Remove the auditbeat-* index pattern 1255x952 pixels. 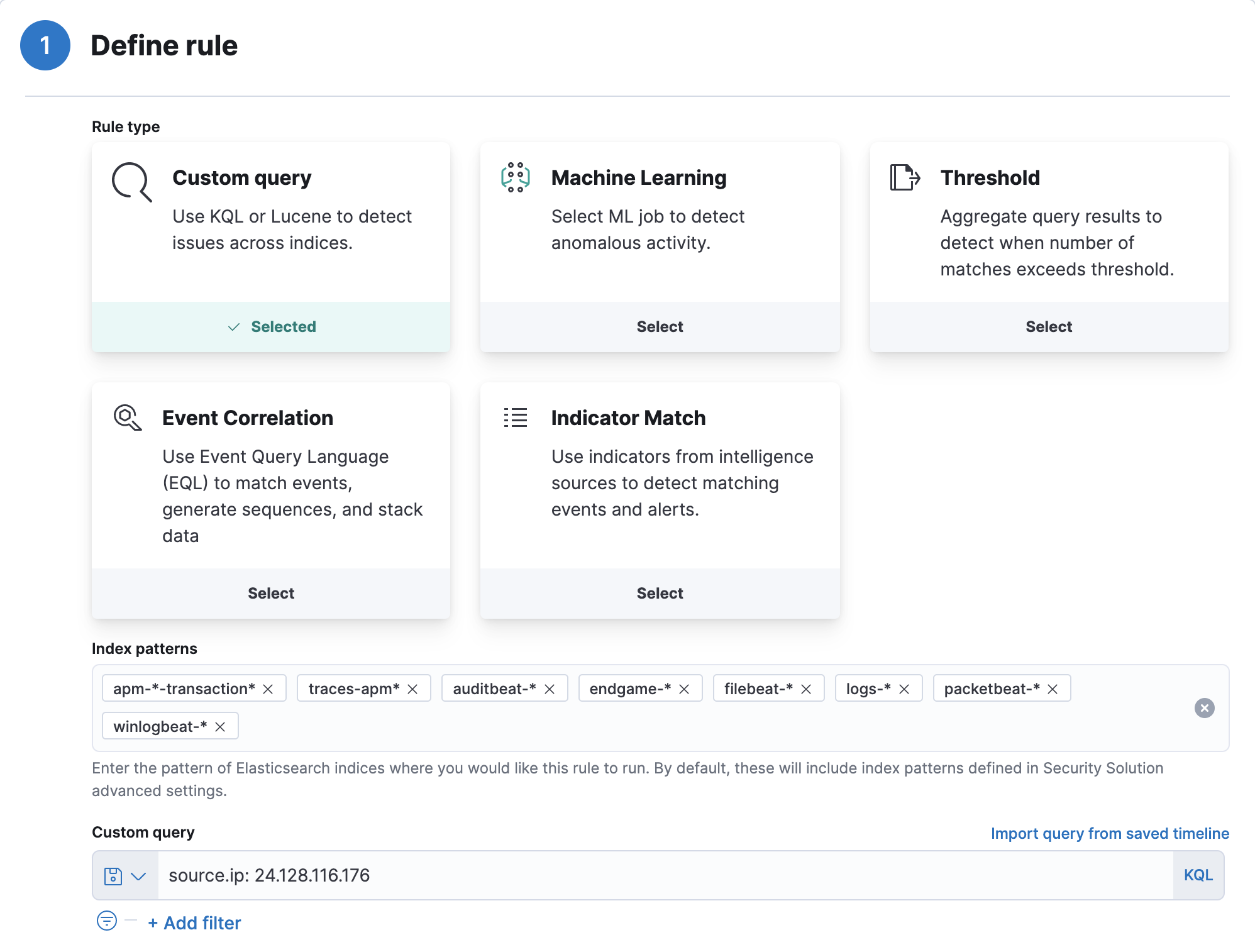coord(550,689)
